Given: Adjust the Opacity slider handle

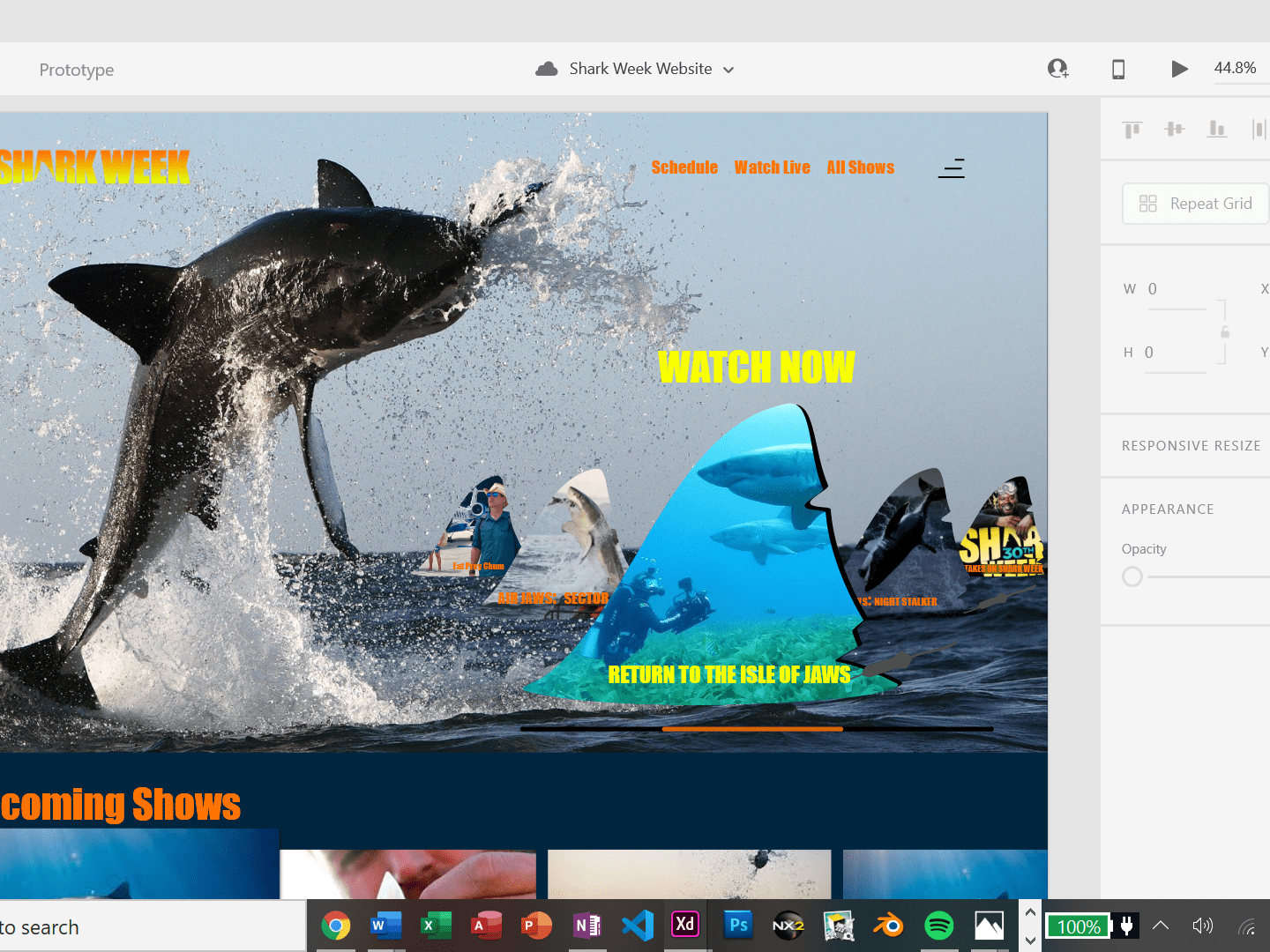Looking at the screenshot, I should 1132,576.
